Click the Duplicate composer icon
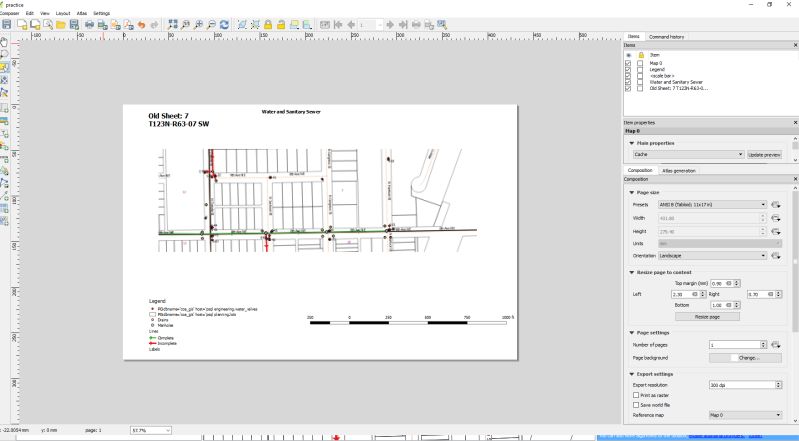Image resolution: width=799 pixels, height=441 pixels. pyautogui.click(x=35, y=24)
